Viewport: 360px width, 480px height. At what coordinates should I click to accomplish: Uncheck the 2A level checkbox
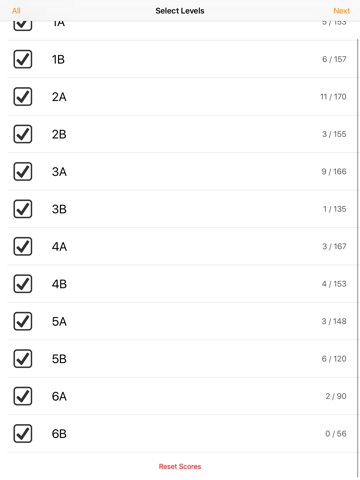(23, 97)
